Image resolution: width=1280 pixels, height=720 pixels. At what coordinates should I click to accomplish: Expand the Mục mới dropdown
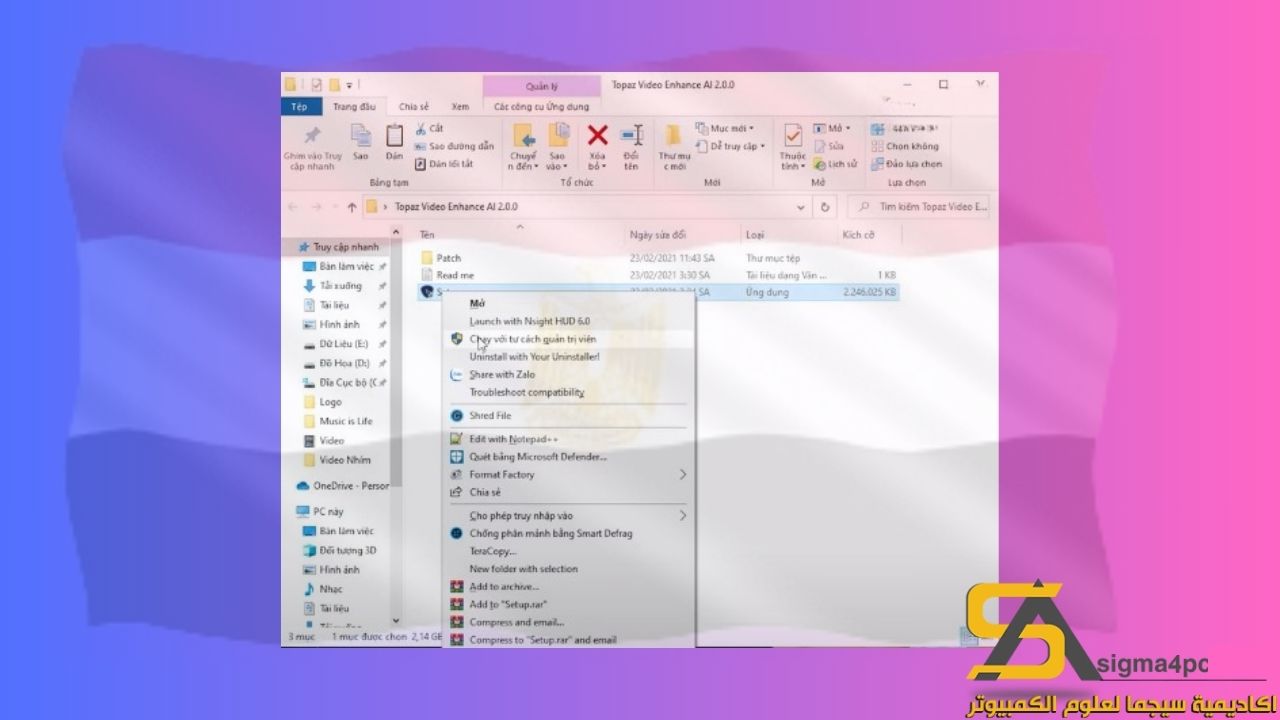point(725,128)
